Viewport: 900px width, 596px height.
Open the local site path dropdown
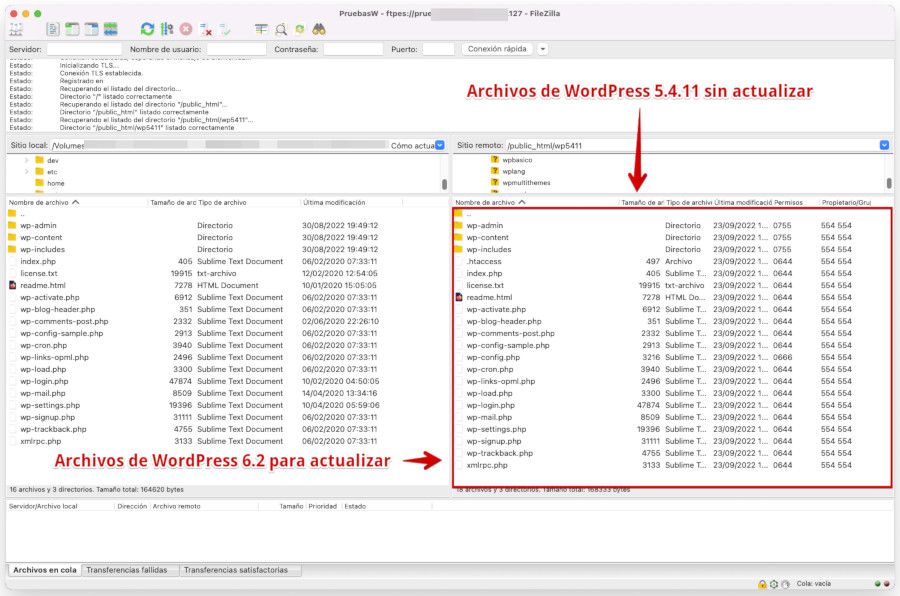click(440, 145)
